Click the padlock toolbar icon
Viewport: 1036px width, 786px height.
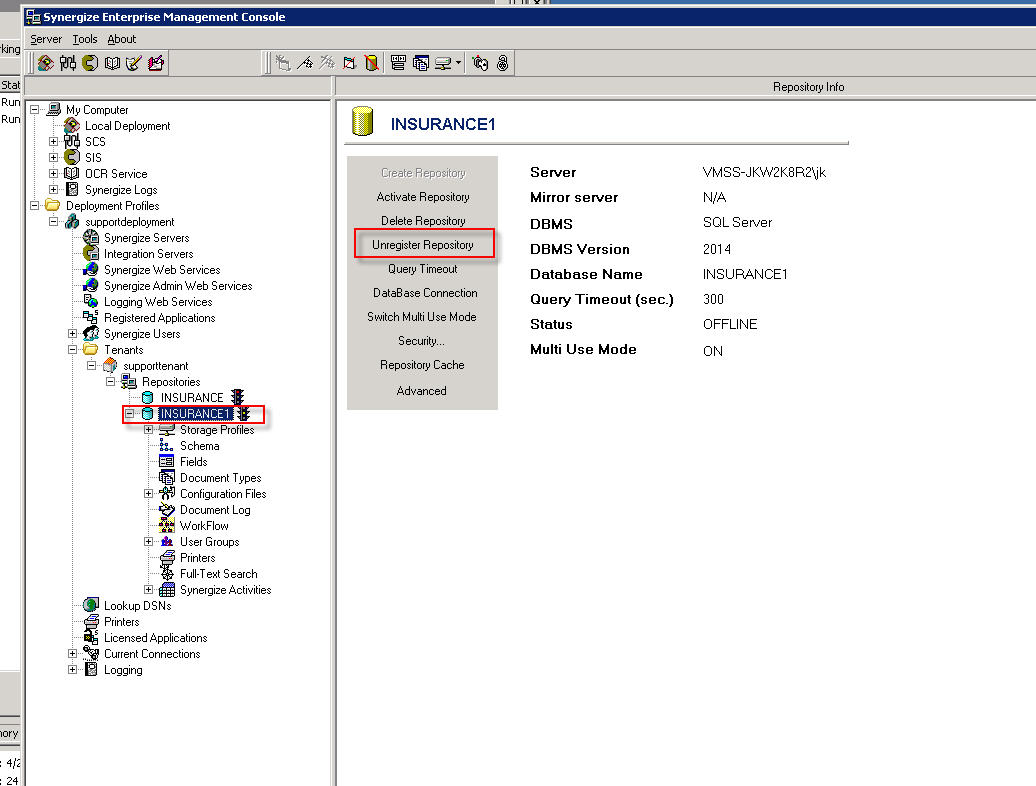503,63
